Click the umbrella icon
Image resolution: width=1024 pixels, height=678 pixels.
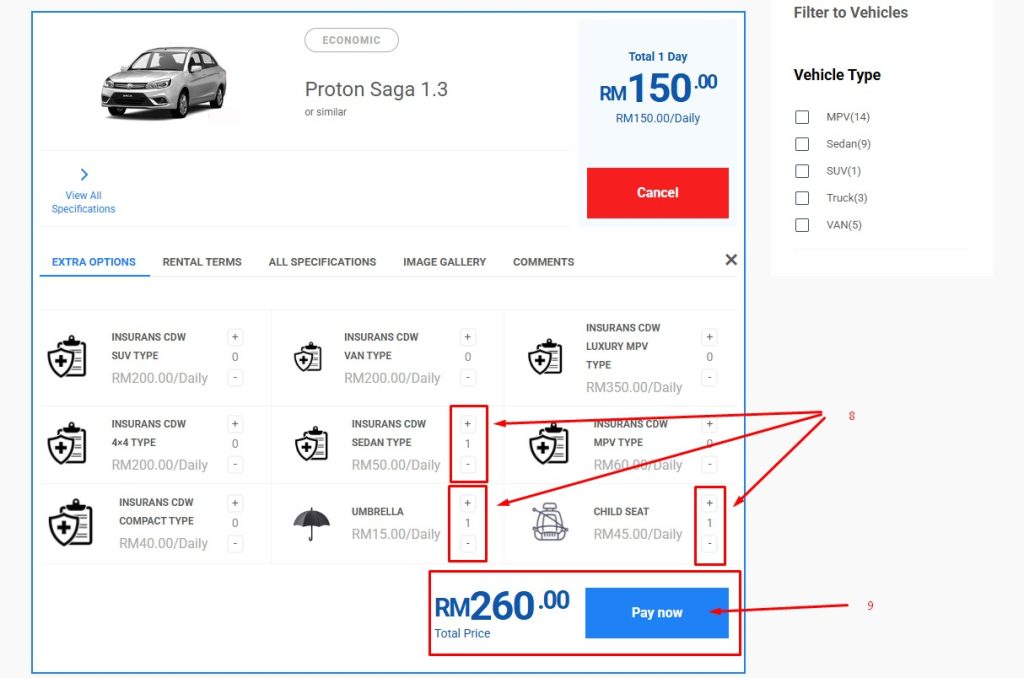coord(311,522)
